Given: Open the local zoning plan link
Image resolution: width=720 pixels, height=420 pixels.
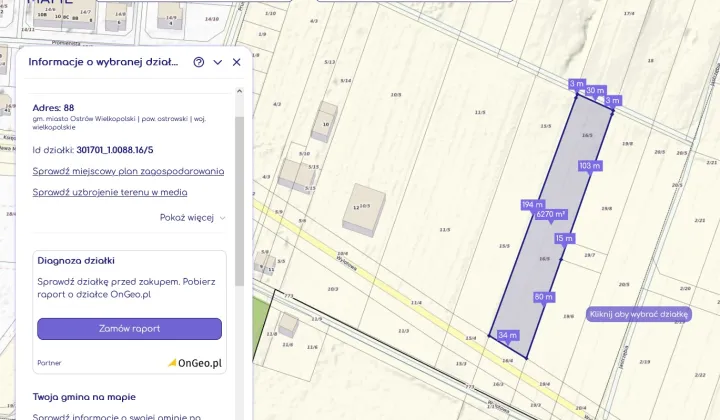Looking at the screenshot, I should pyautogui.click(x=128, y=171).
